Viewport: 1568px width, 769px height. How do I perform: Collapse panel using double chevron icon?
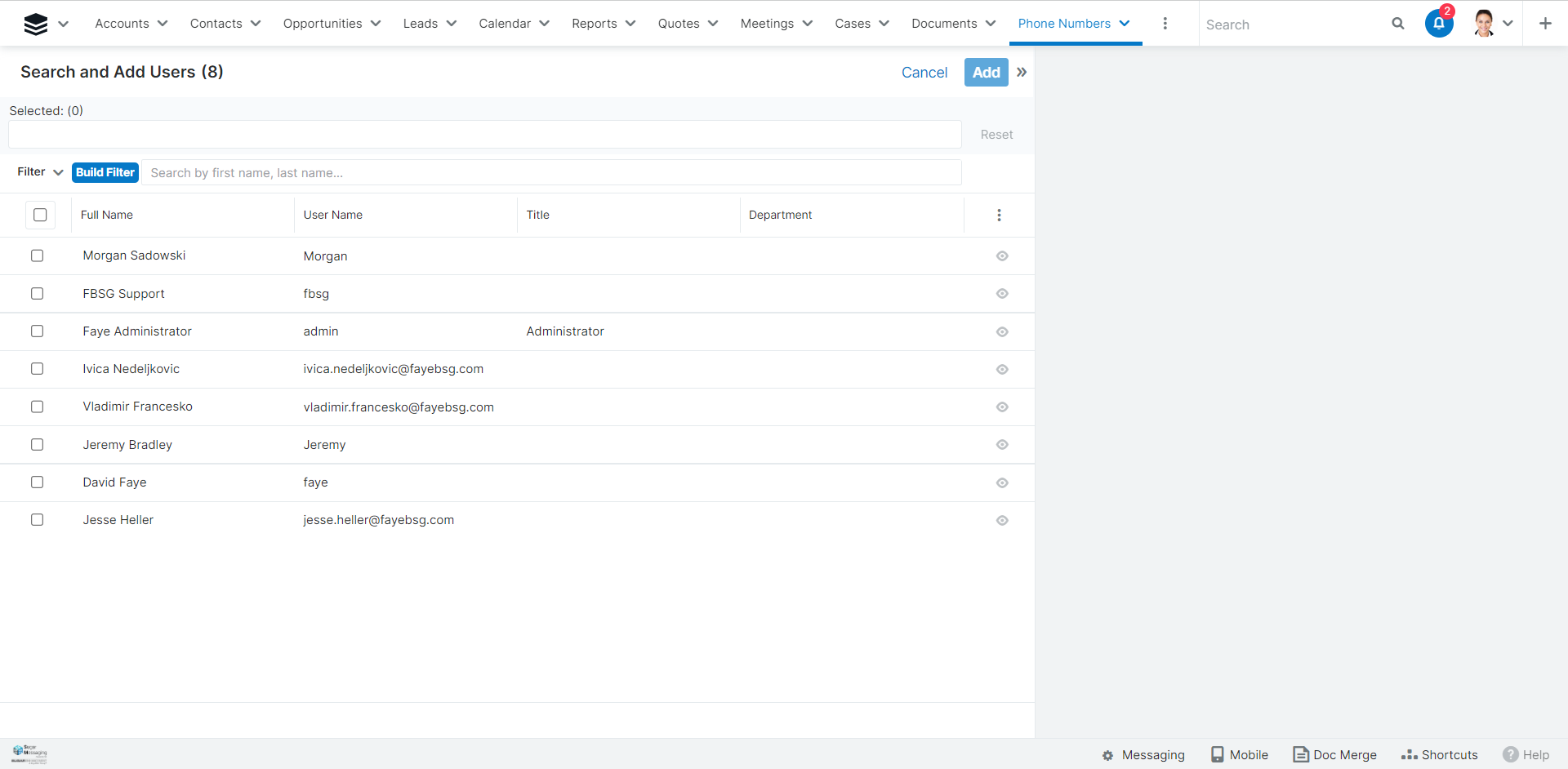click(x=1022, y=73)
